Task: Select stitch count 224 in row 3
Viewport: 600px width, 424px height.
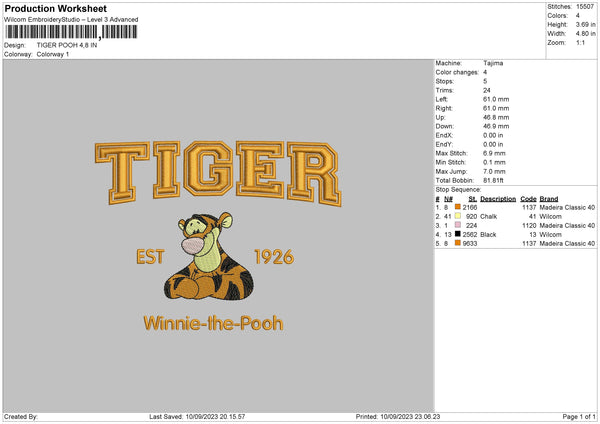Action: [471, 226]
